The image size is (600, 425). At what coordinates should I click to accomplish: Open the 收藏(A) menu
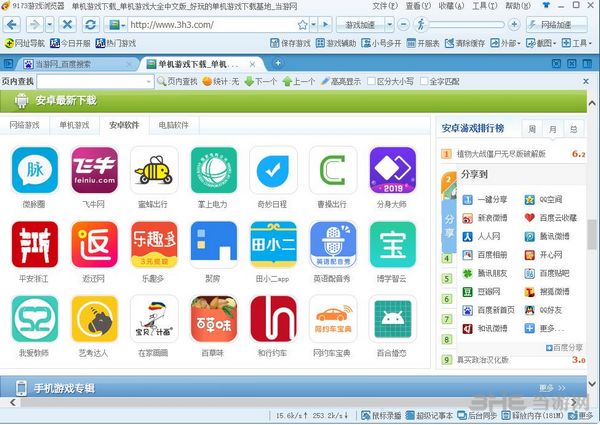coord(451,6)
